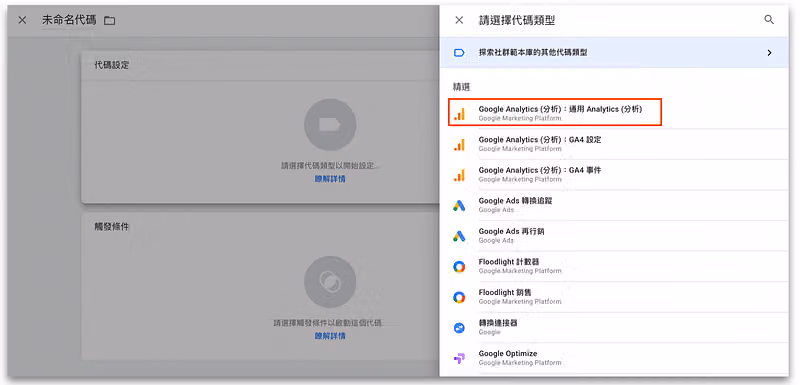Click the Google Optimize purple icon
800x385 pixels.
pos(459,358)
